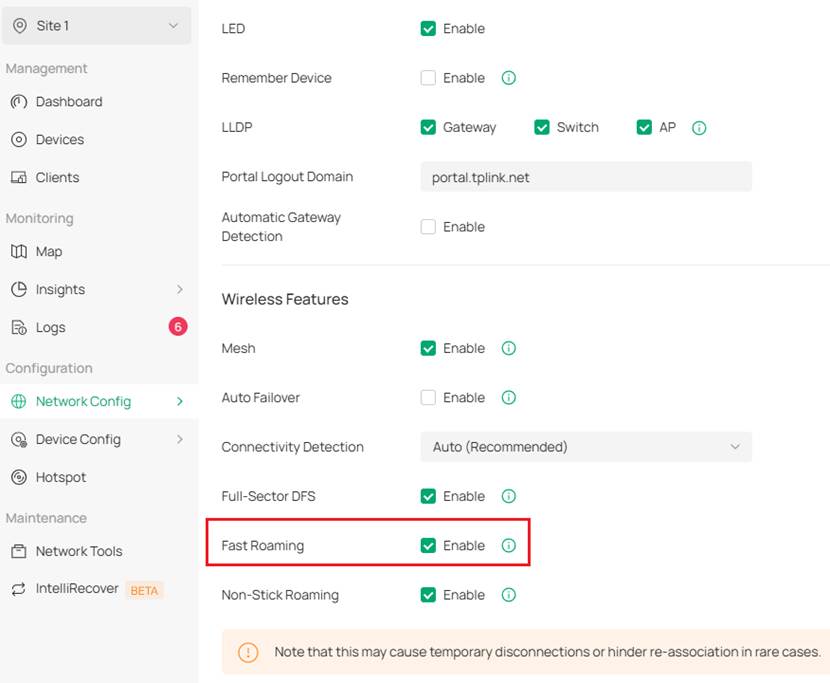Click the Device Config gear icon
This screenshot has width=830, height=683.
(19, 439)
